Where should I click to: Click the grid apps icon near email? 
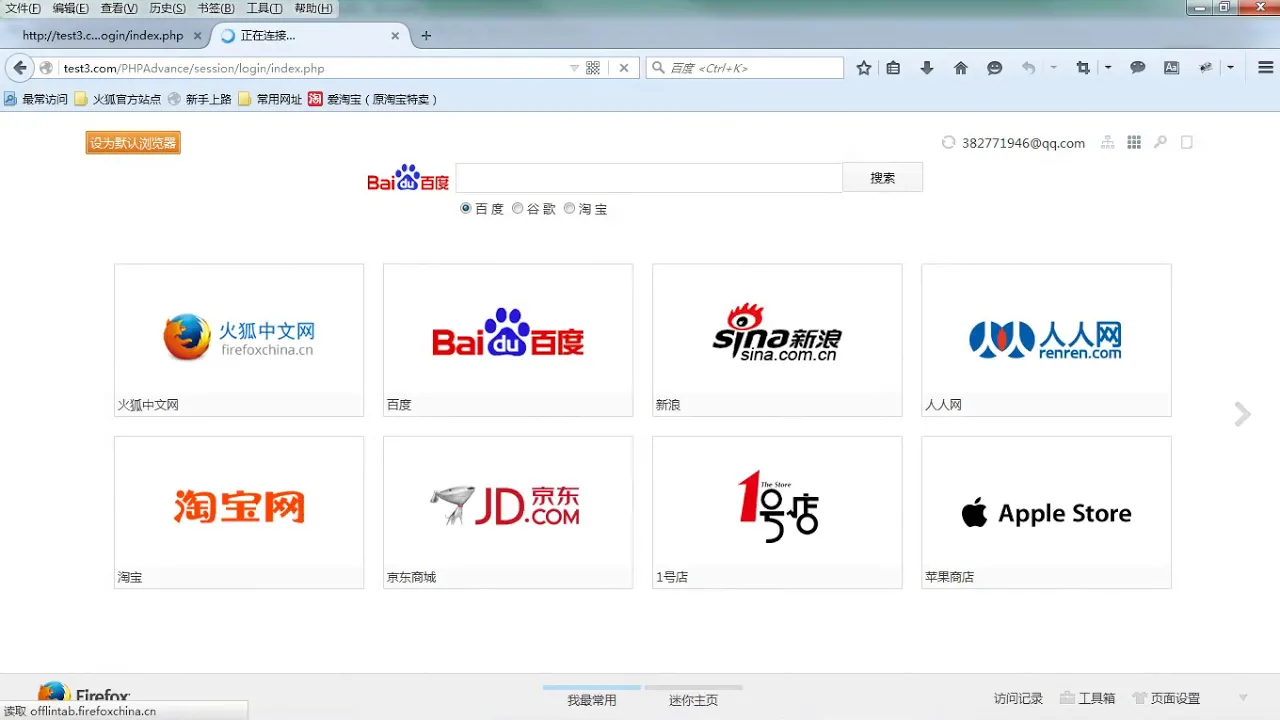(1134, 143)
